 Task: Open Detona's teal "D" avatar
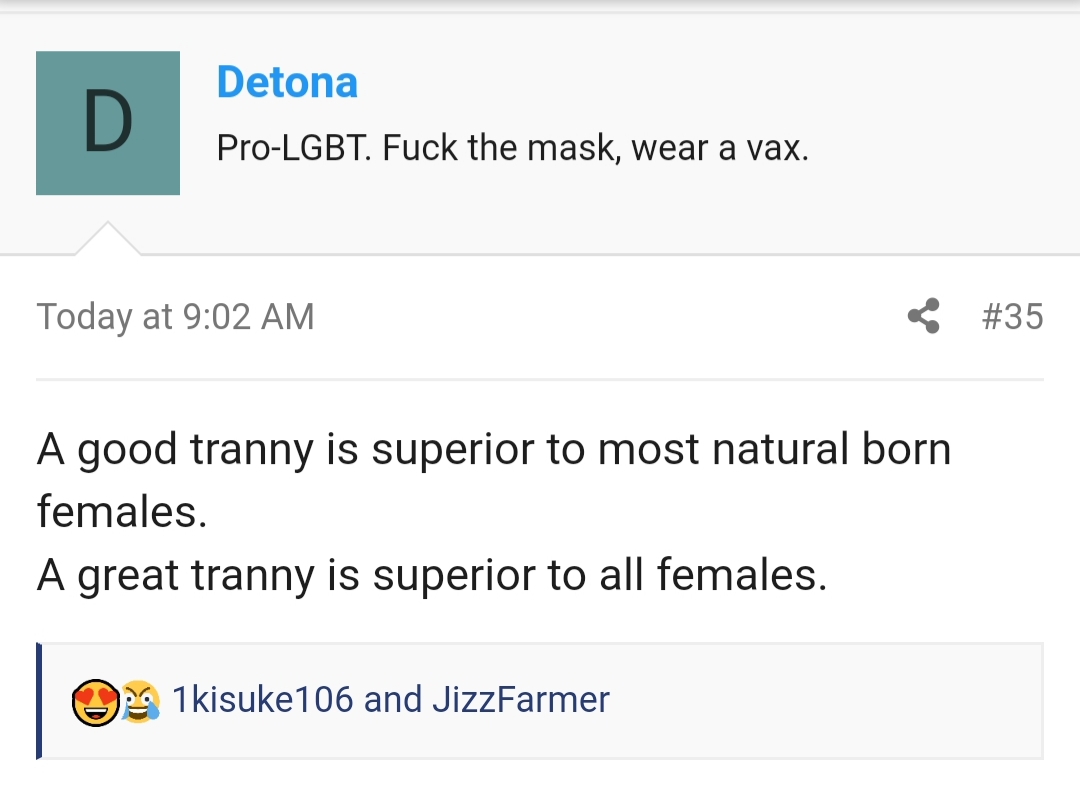pos(108,123)
